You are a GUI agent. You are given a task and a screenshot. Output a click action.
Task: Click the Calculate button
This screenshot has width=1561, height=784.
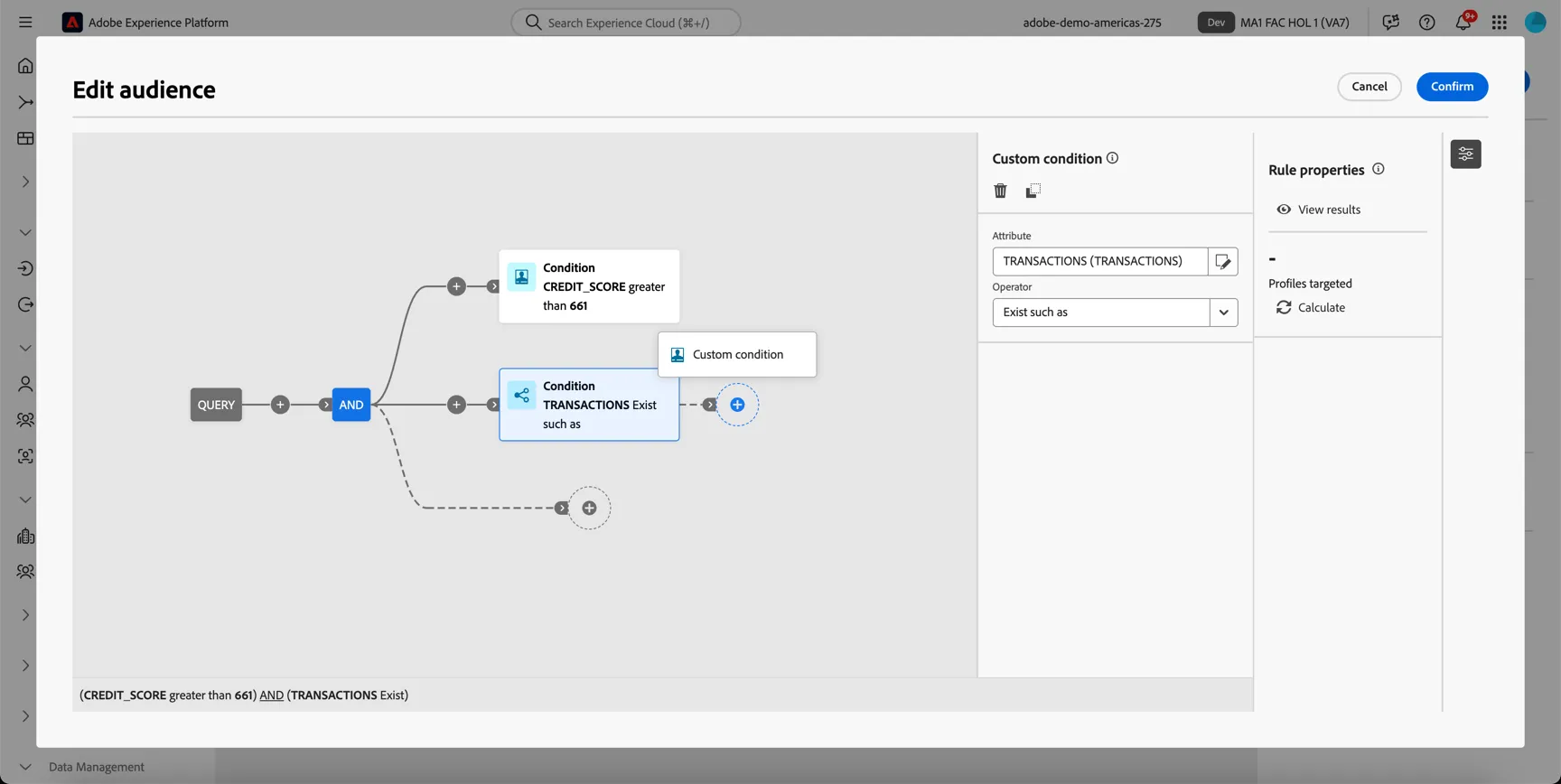point(1311,308)
